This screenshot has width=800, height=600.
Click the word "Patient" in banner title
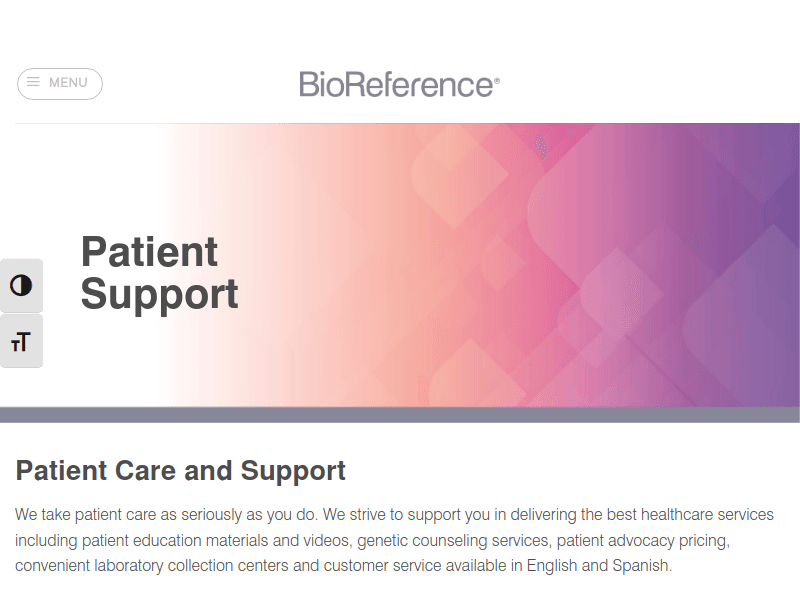click(x=149, y=252)
